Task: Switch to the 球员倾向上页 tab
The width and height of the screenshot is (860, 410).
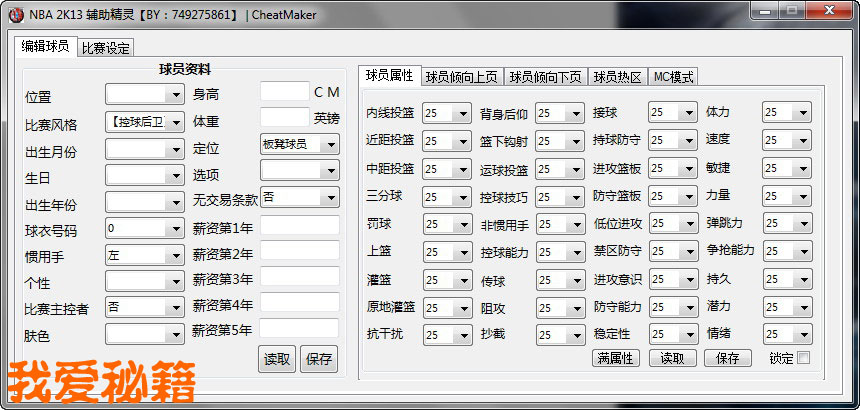Action: pyautogui.click(x=460, y=77)
